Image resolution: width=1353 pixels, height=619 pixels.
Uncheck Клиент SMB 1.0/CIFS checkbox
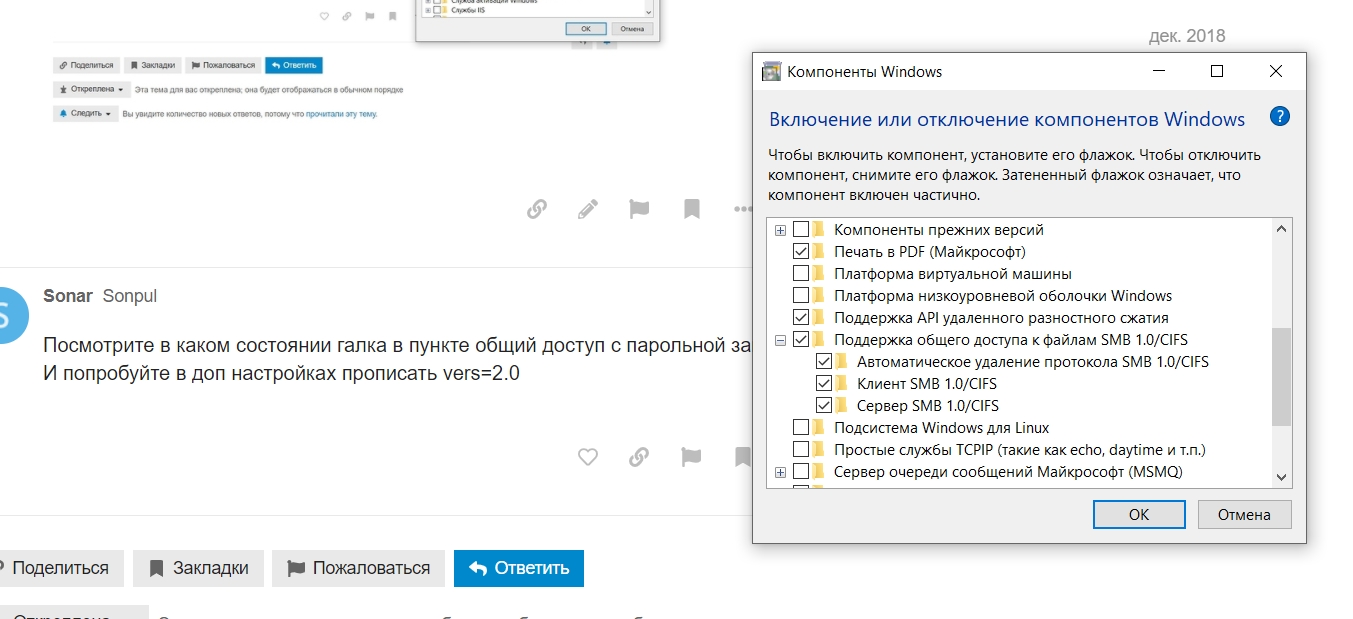click(x=824, y=384)
